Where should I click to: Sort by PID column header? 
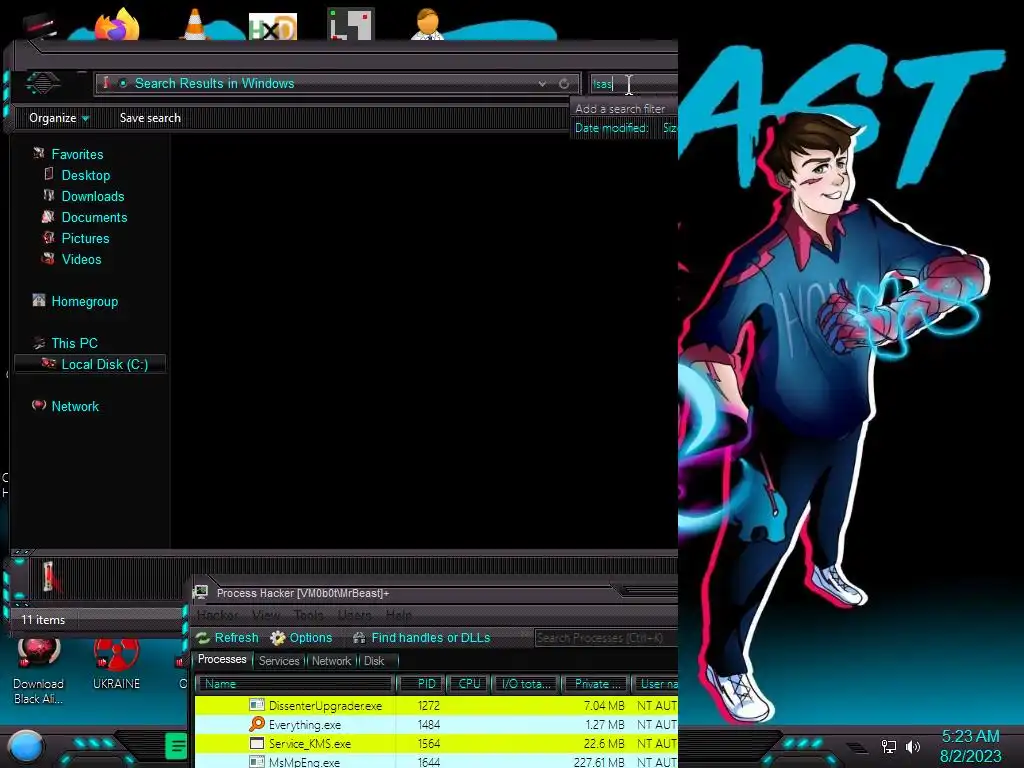[x=421, y=684]
